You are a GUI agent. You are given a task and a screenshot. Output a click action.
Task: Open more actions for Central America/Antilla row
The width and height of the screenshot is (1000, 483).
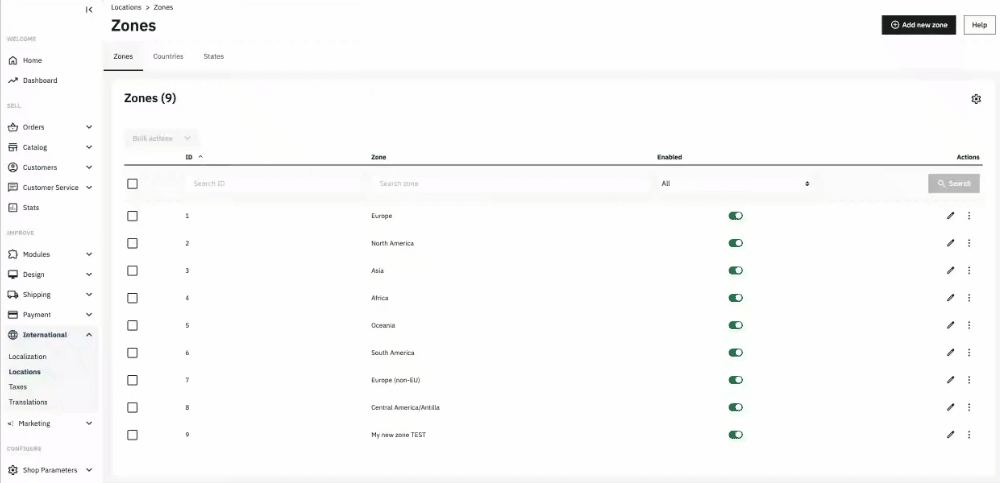[x=969, y=407]
